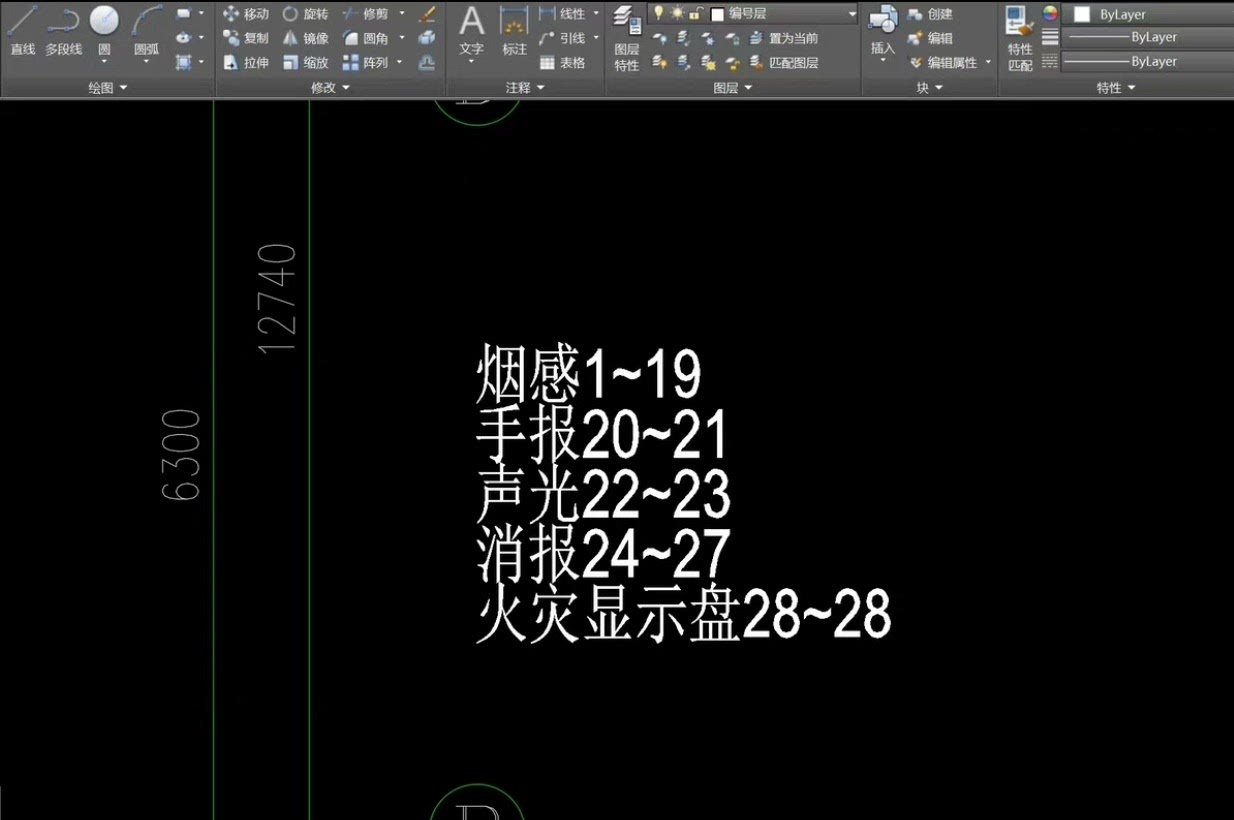Open the 编号层 layer dropdown
The image size is (1234, 820).
(853, 13)
